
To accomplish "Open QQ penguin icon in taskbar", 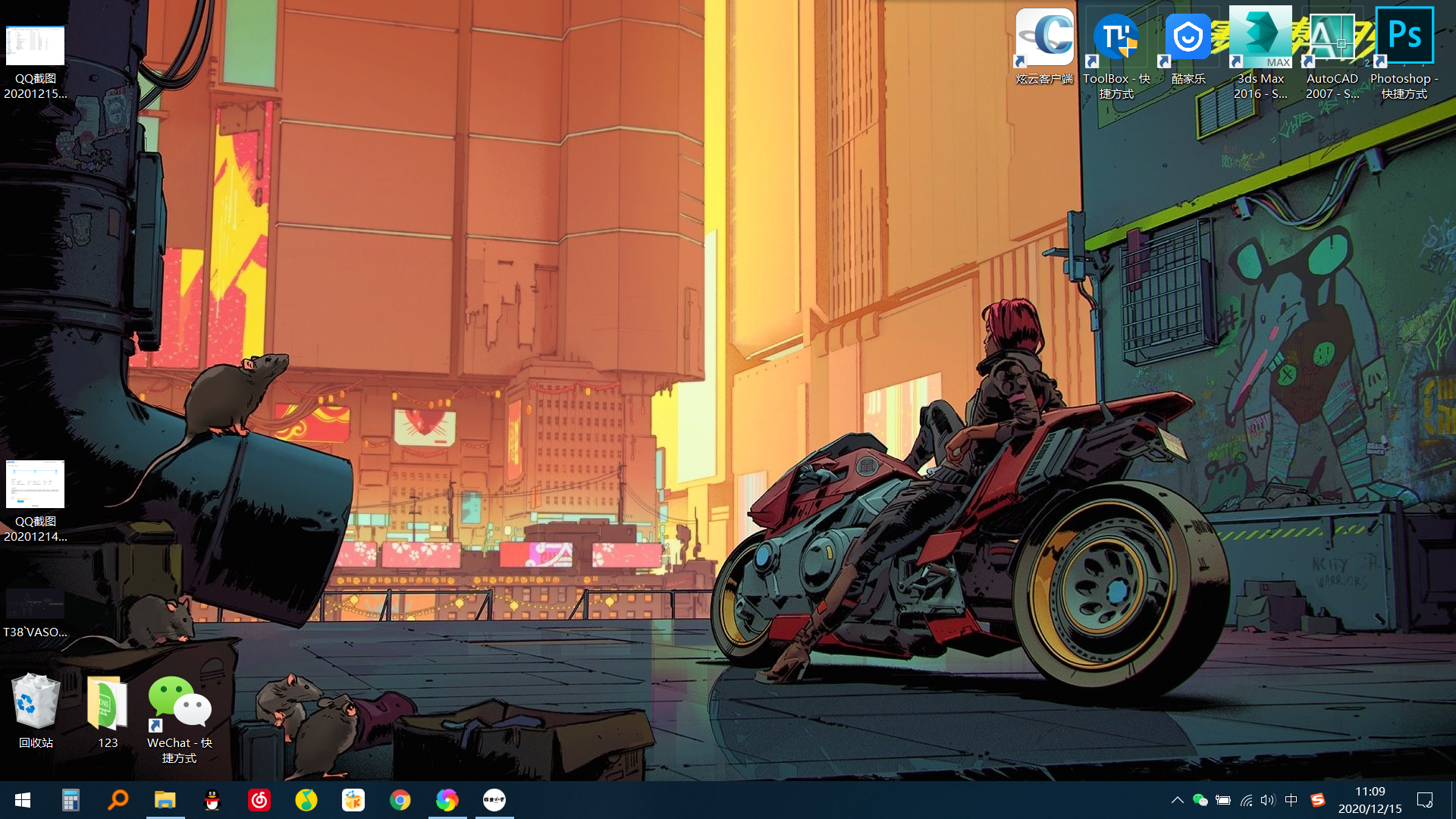I will click(x=212, y=800).
